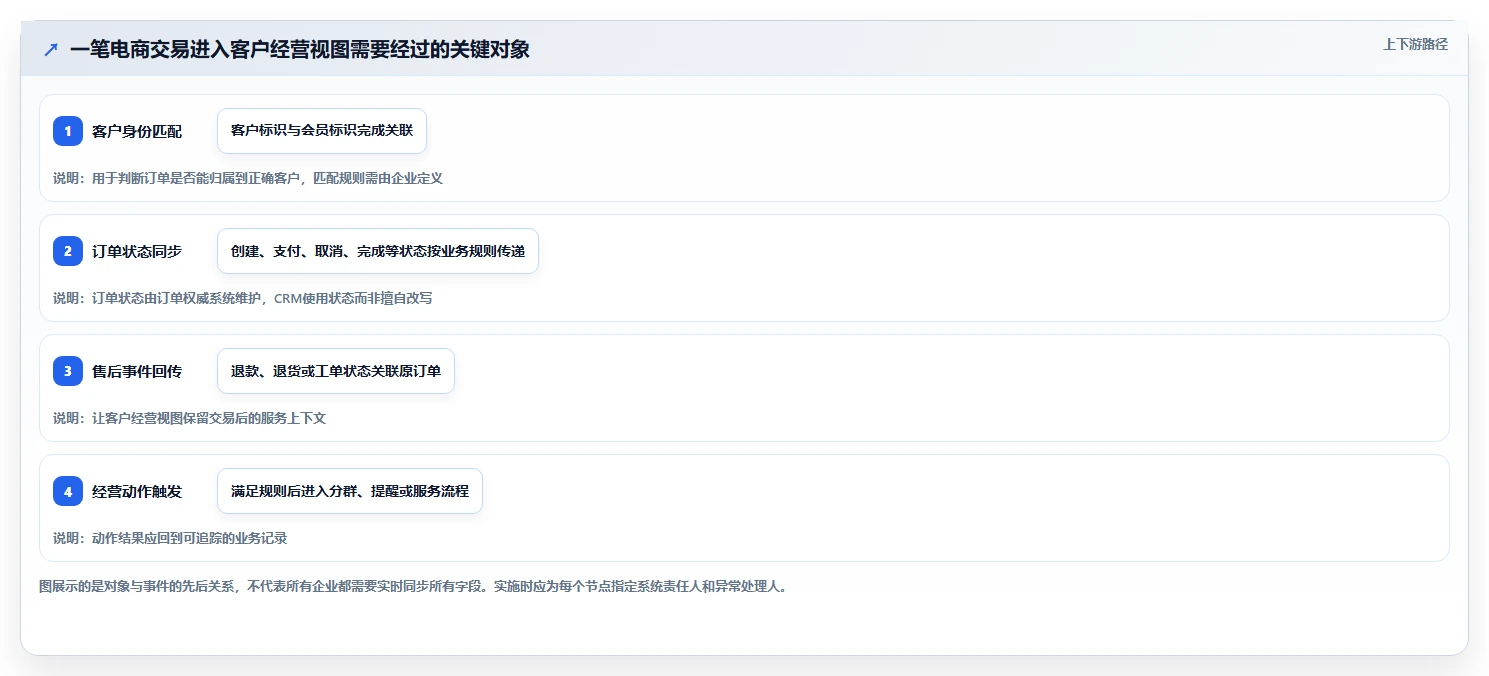The width and height of the screenshot is (1489, 676).
Task: Click step number badge 2
Action: [x=68, y=251]
